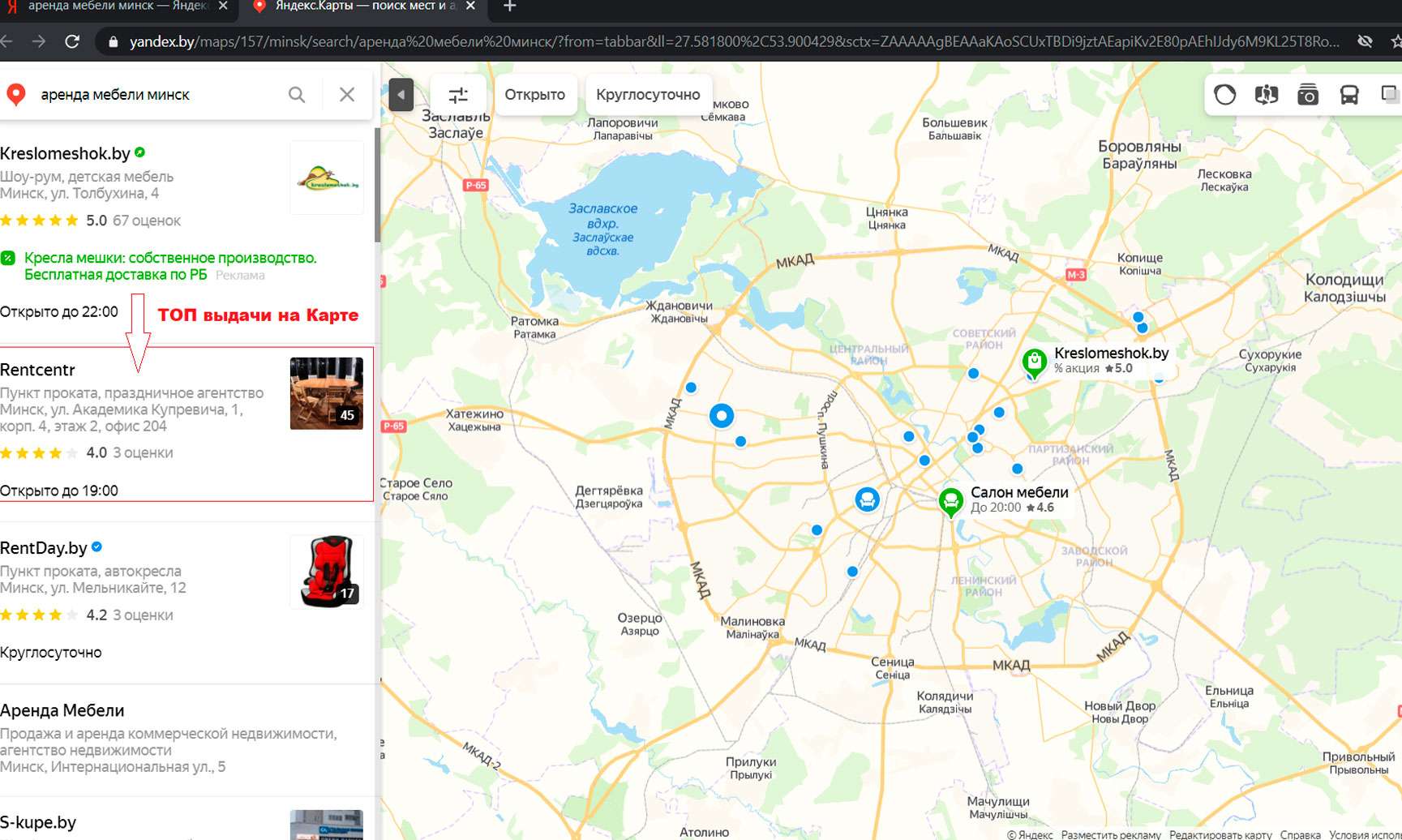This screenshot has height=840, width=1402.
Task: View Rentcentr photo thumbnail with 45 photos
Action: [327, 393]
